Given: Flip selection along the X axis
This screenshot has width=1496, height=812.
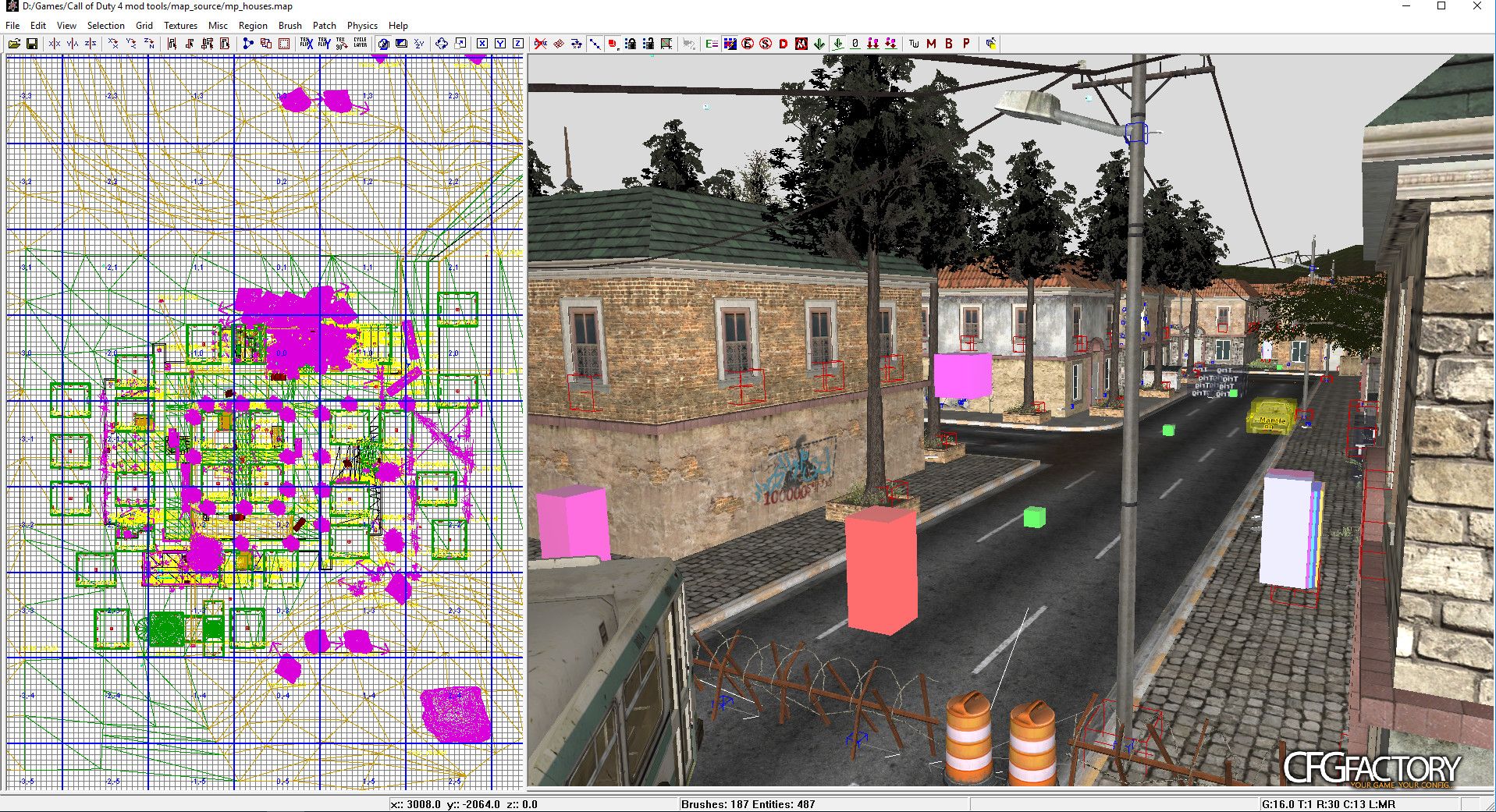Looking at the screenshot, I should (54, 44).
